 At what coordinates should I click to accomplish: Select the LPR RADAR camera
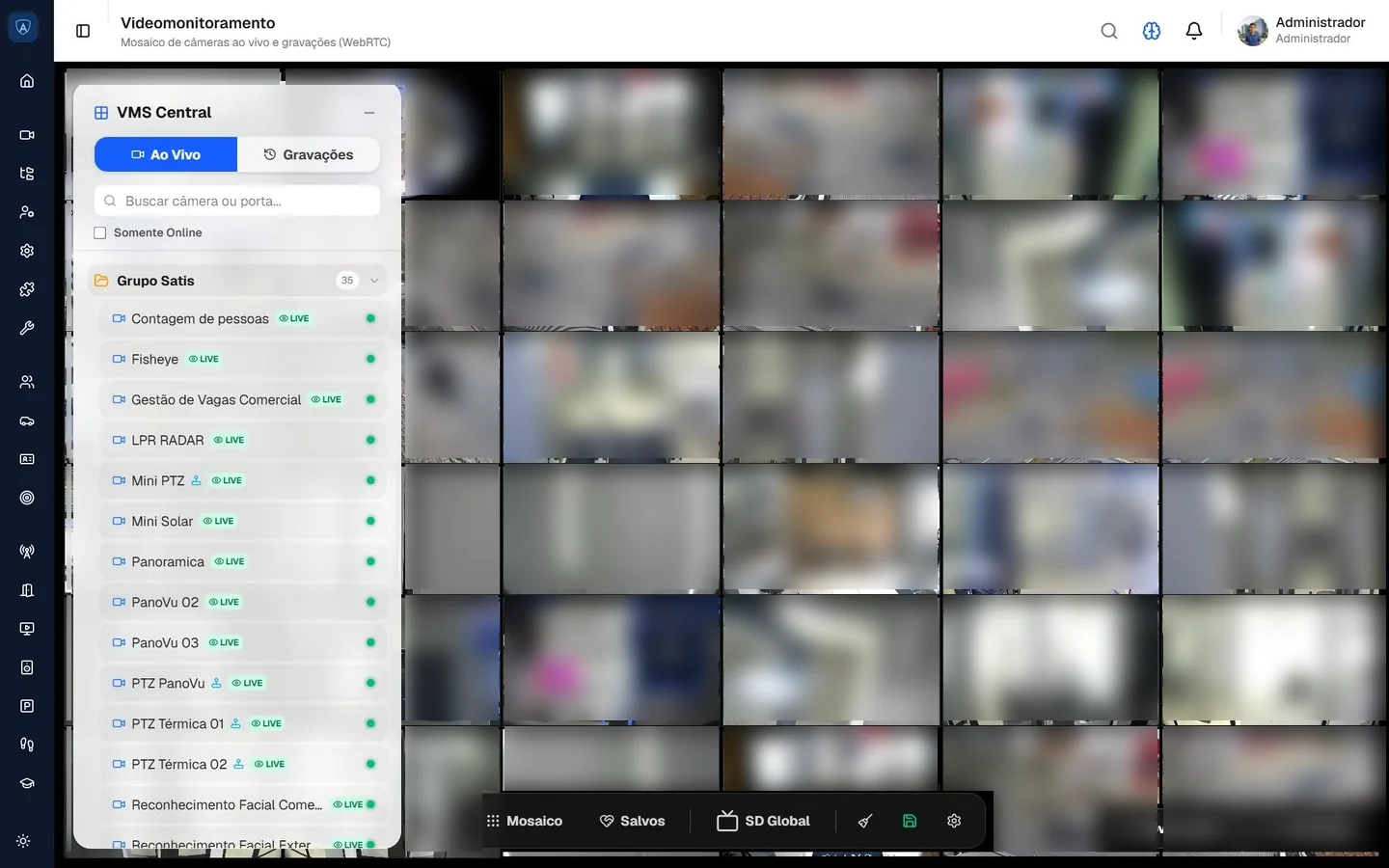pos(243,440)
